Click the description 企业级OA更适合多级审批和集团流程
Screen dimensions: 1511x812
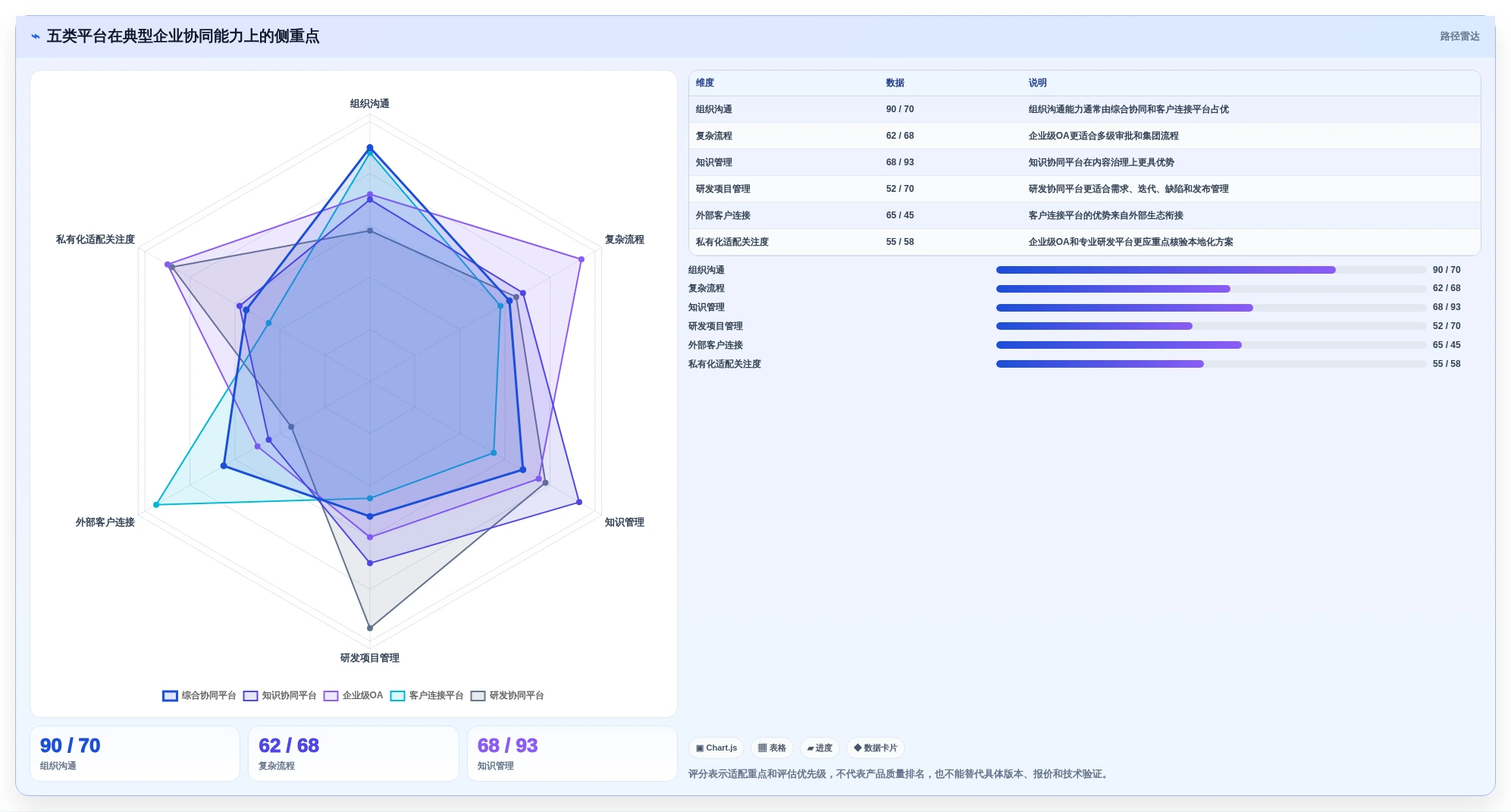pyautogui.click(x=1104, y=136)
